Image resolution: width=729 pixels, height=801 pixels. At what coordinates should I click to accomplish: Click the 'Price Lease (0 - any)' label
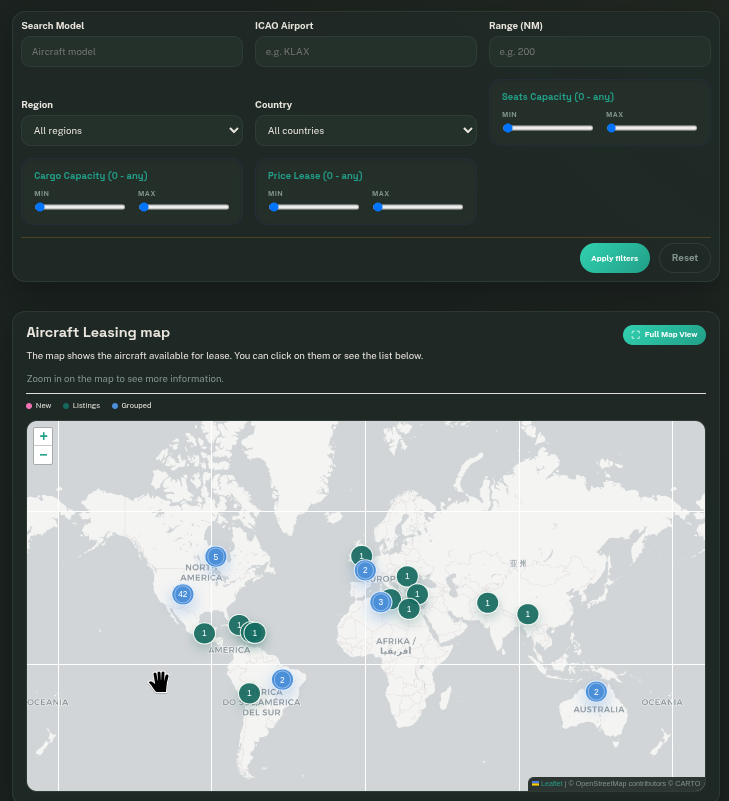tap(315, 176)
